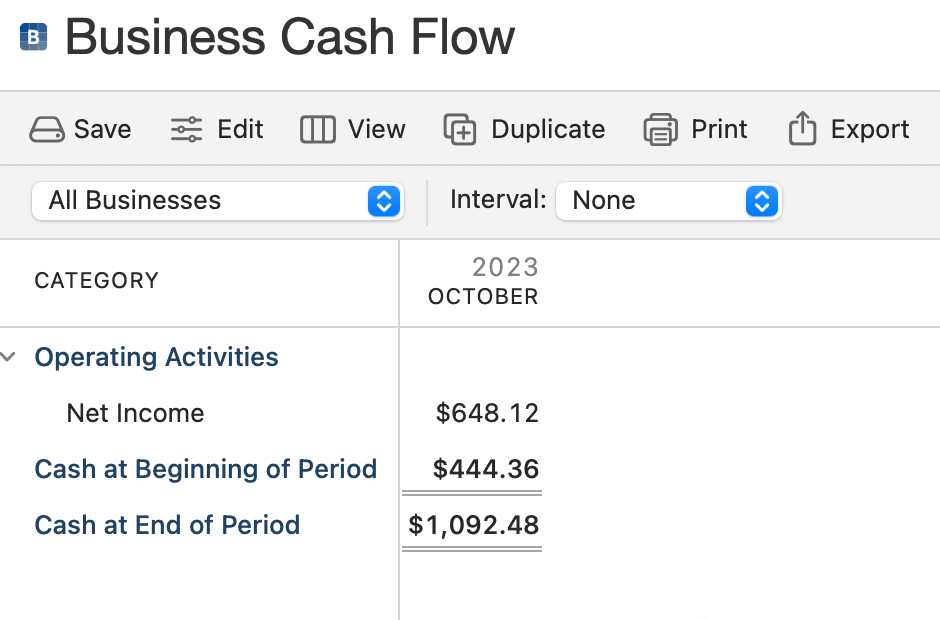Click the Duplicate report icon
This screenshot has height=620, width=940.
coord(460,130)
